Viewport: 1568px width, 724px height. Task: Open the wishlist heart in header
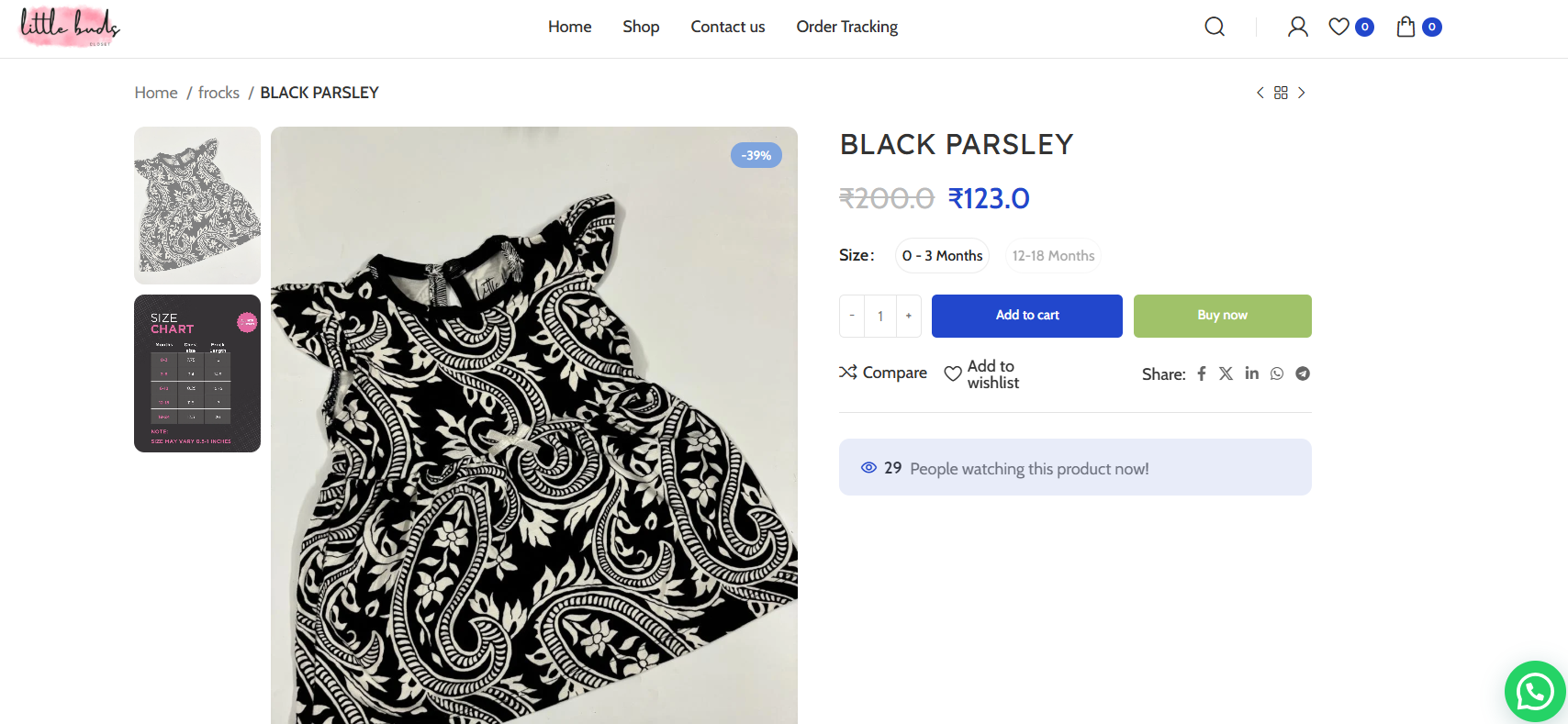click(1339, 27)
